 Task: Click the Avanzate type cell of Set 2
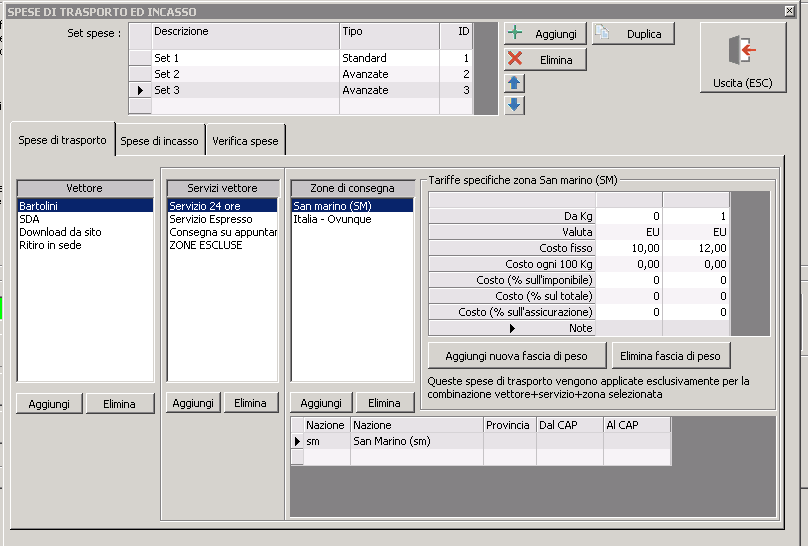pyautogui.click(x=390, y=74)
